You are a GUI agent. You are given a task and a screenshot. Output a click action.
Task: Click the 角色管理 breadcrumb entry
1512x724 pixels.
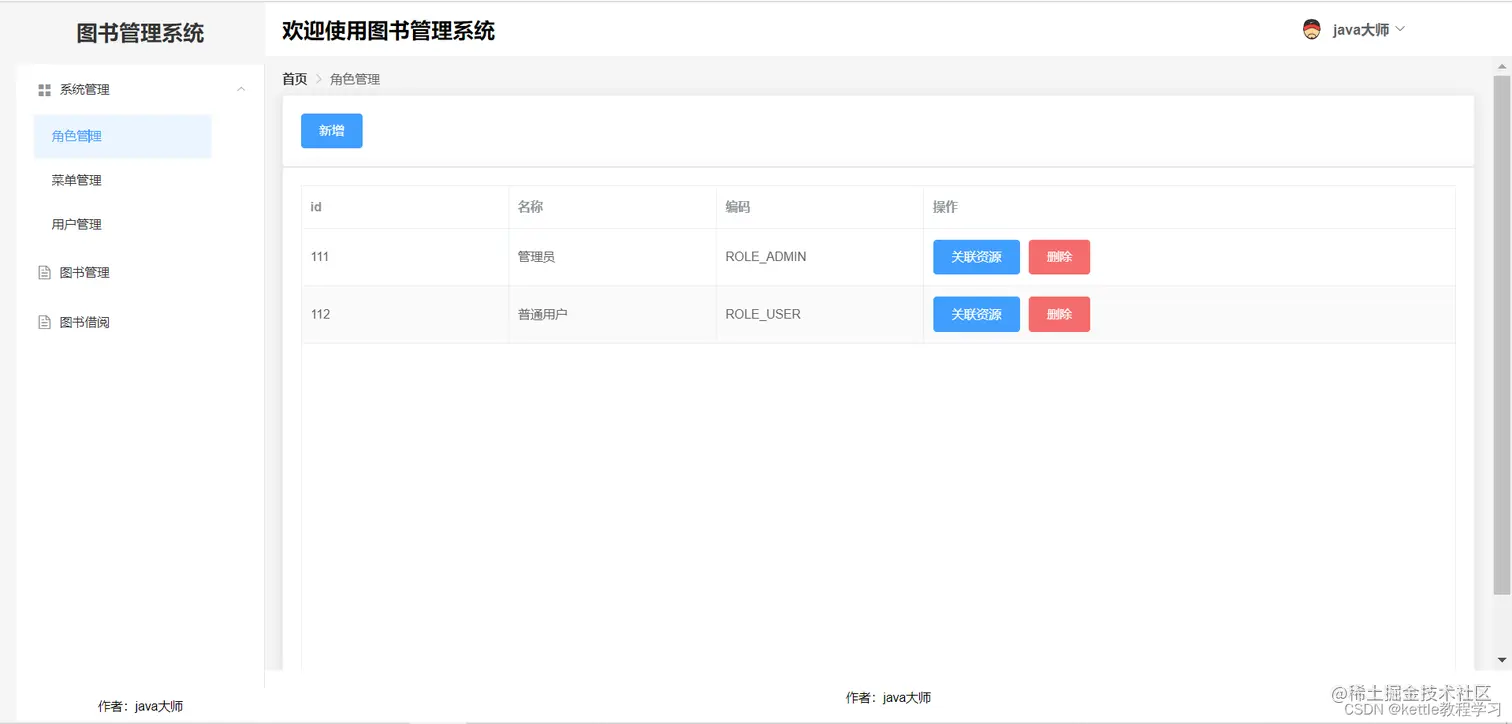pyautogui.click(x=354, y=78)
